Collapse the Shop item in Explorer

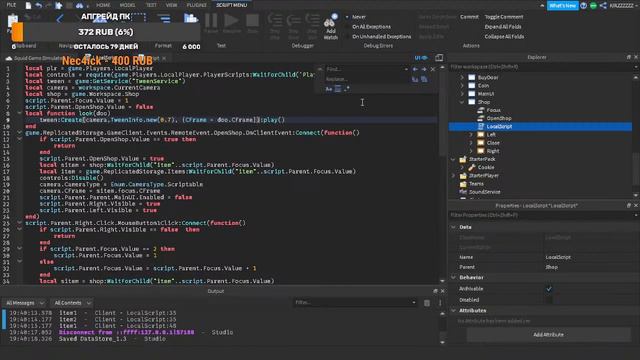tap(462, 102)
